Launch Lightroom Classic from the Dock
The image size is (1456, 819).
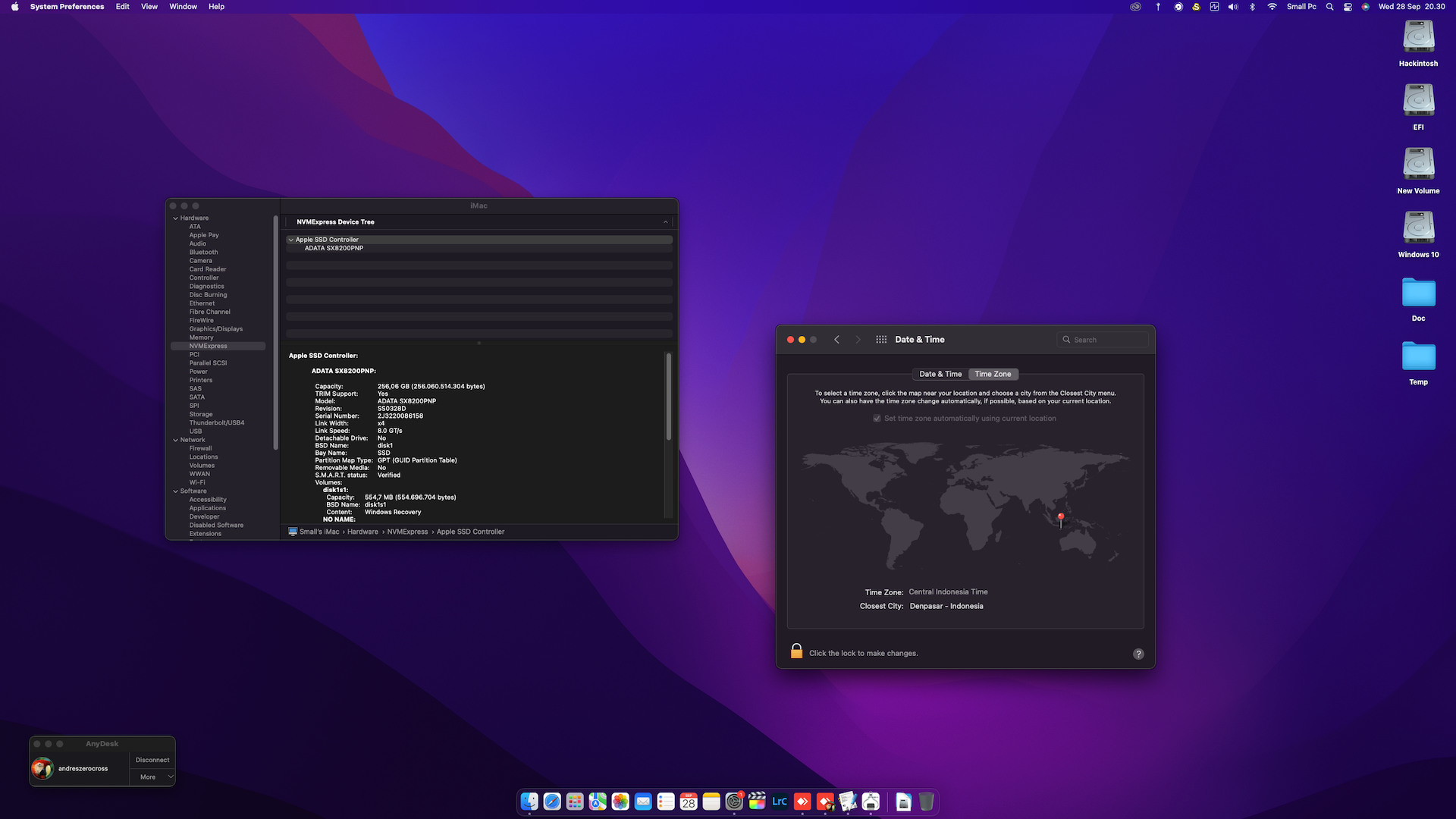point(780,802)
